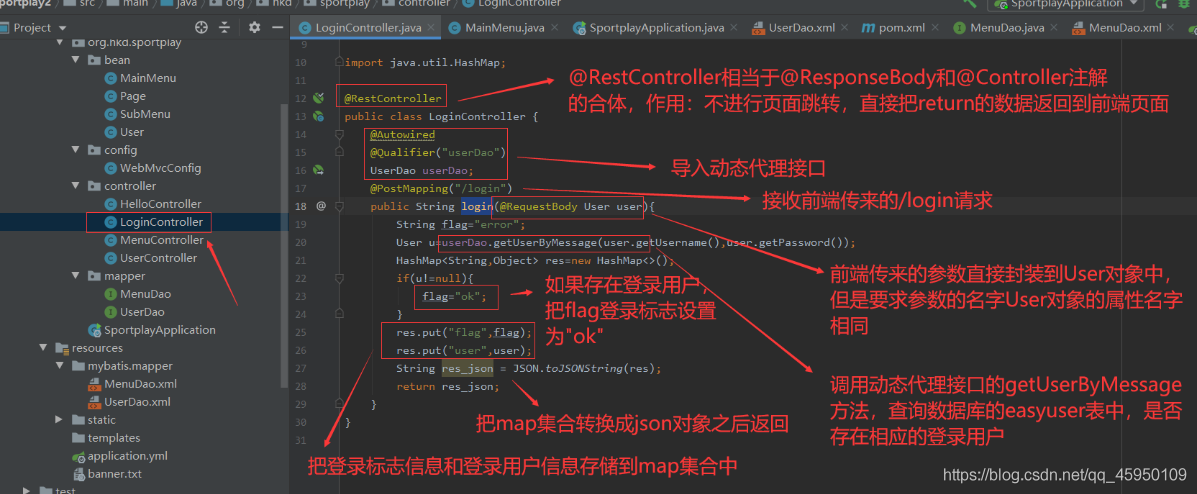Click the @ gutter icon on line 18
This screenshot has height=494, width=1197.
pyautogui.click(x=321, y=206)
